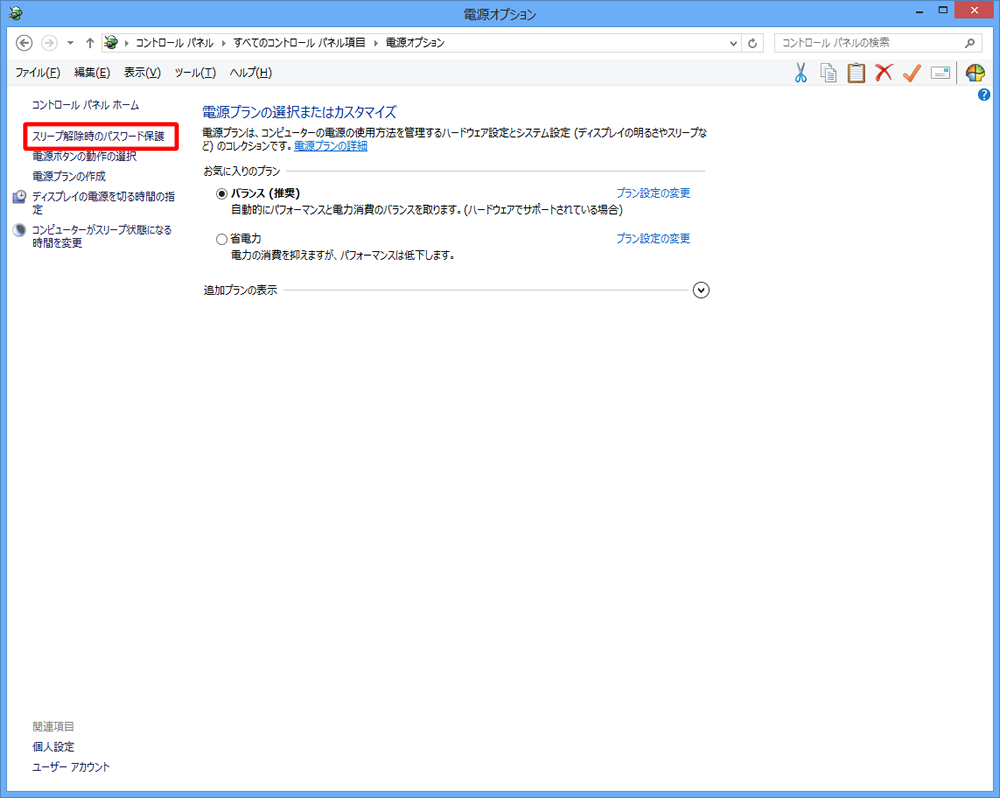
Task: Expand breadcrumb arrow after コントロール パネル
Action: click(x=223, y=43)
